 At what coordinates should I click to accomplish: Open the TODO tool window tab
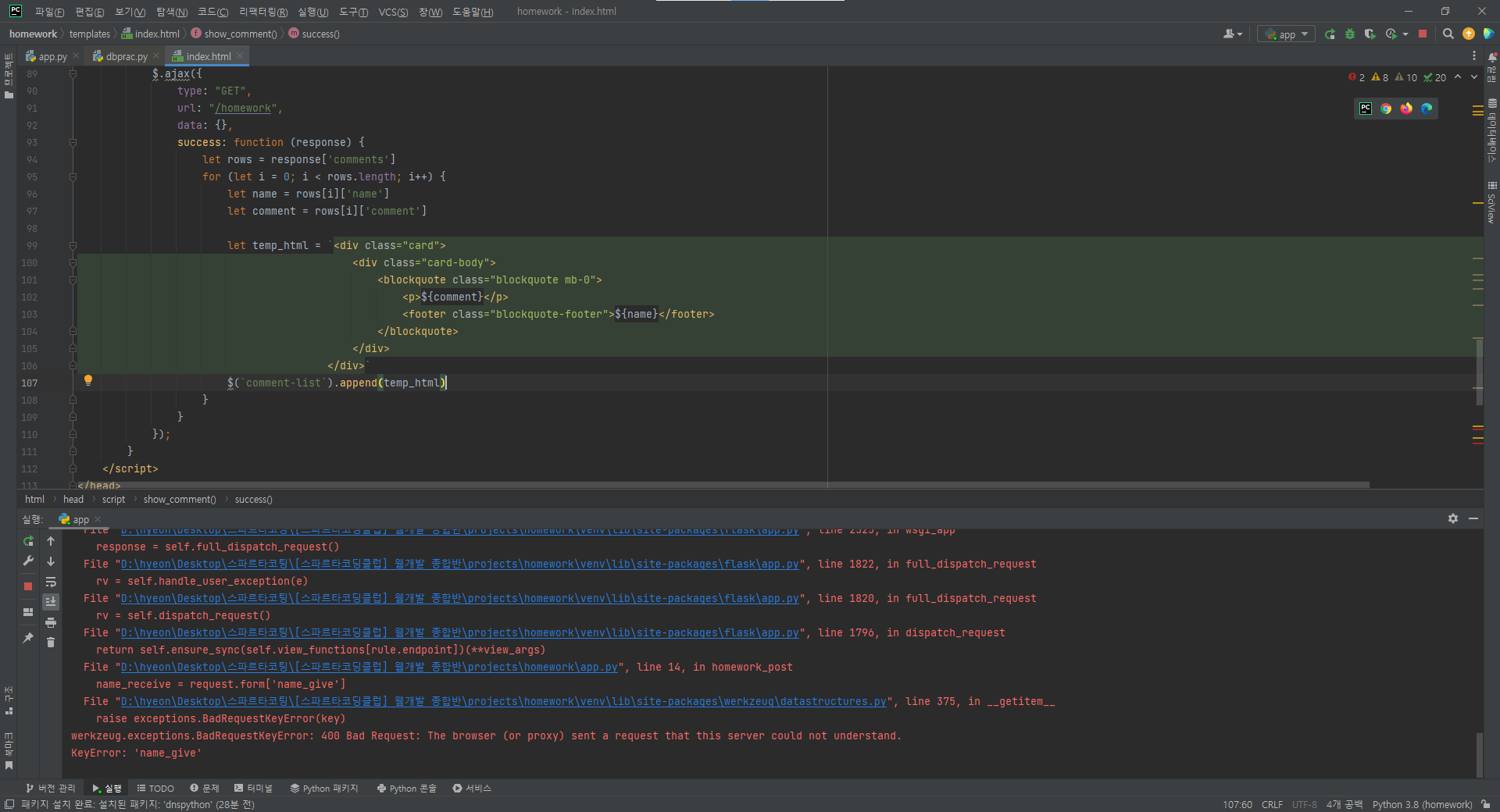pyautogui.click(x=155, y=789)
